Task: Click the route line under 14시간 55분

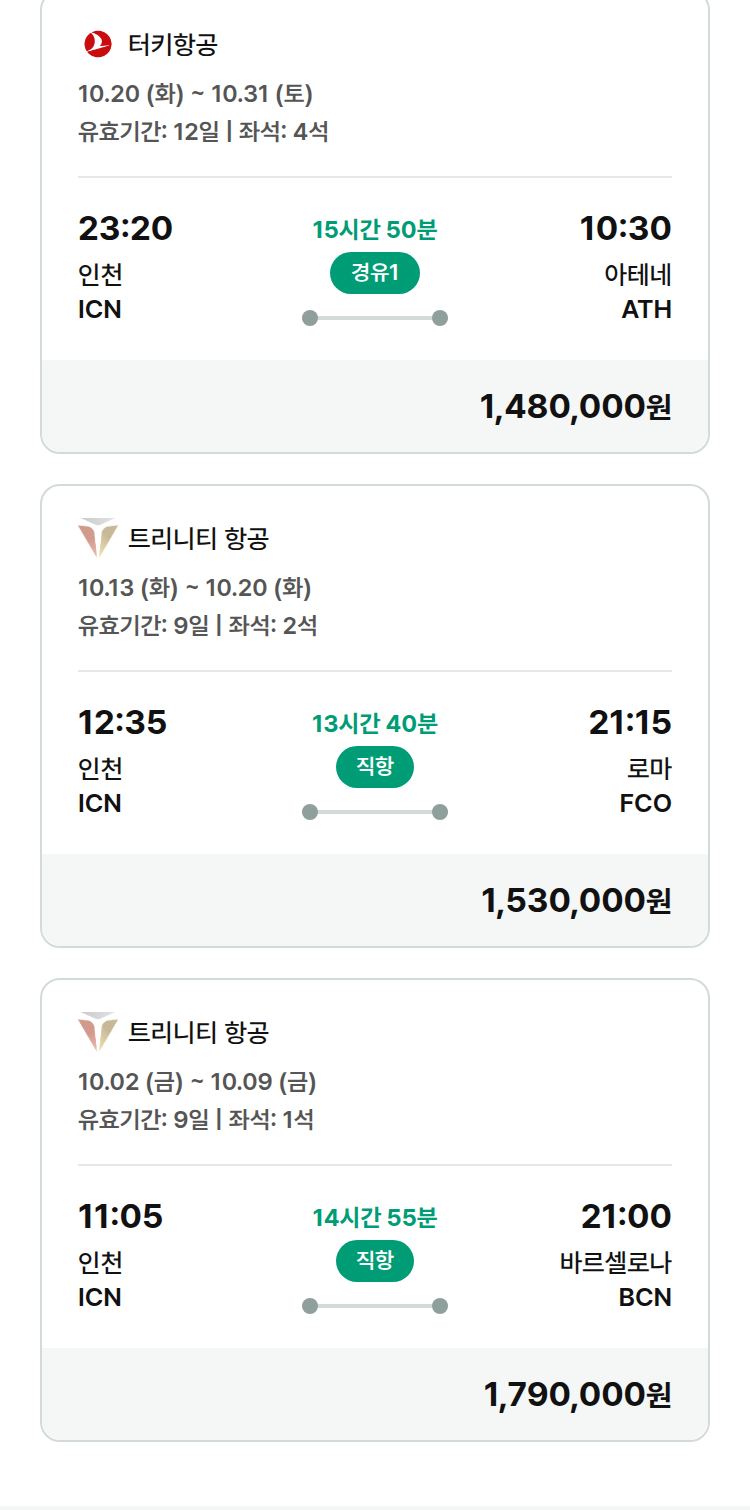Action: pyautogui.click(x=375, y=1306)
